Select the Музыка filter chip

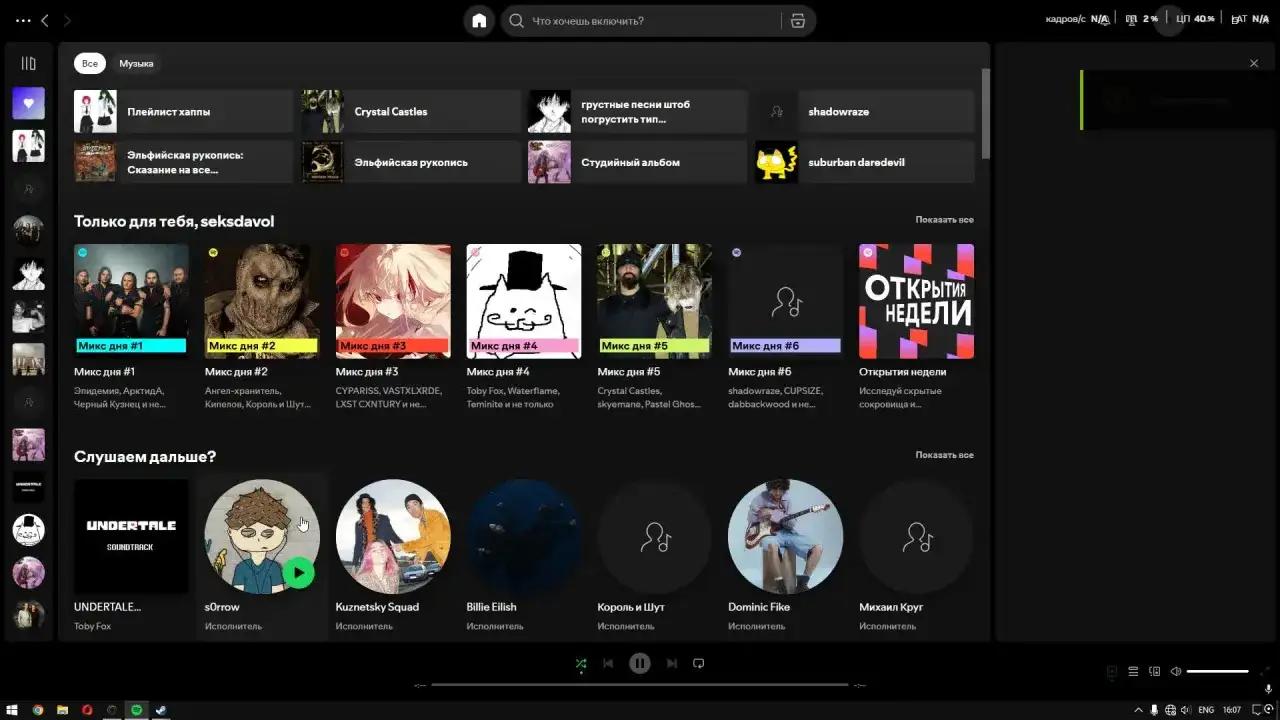click(x=136, y=63)
